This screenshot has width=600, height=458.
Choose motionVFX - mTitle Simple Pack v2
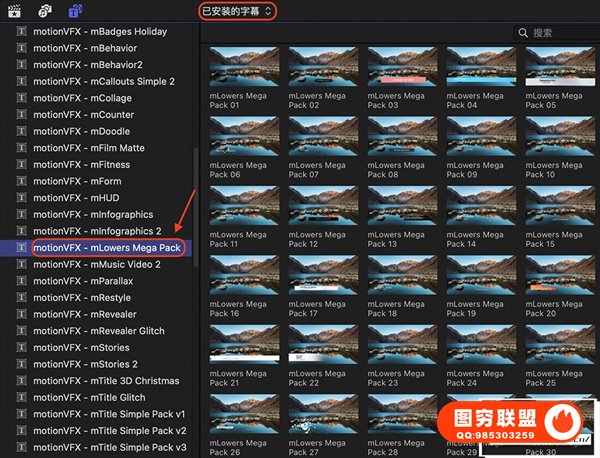(109, 430)
